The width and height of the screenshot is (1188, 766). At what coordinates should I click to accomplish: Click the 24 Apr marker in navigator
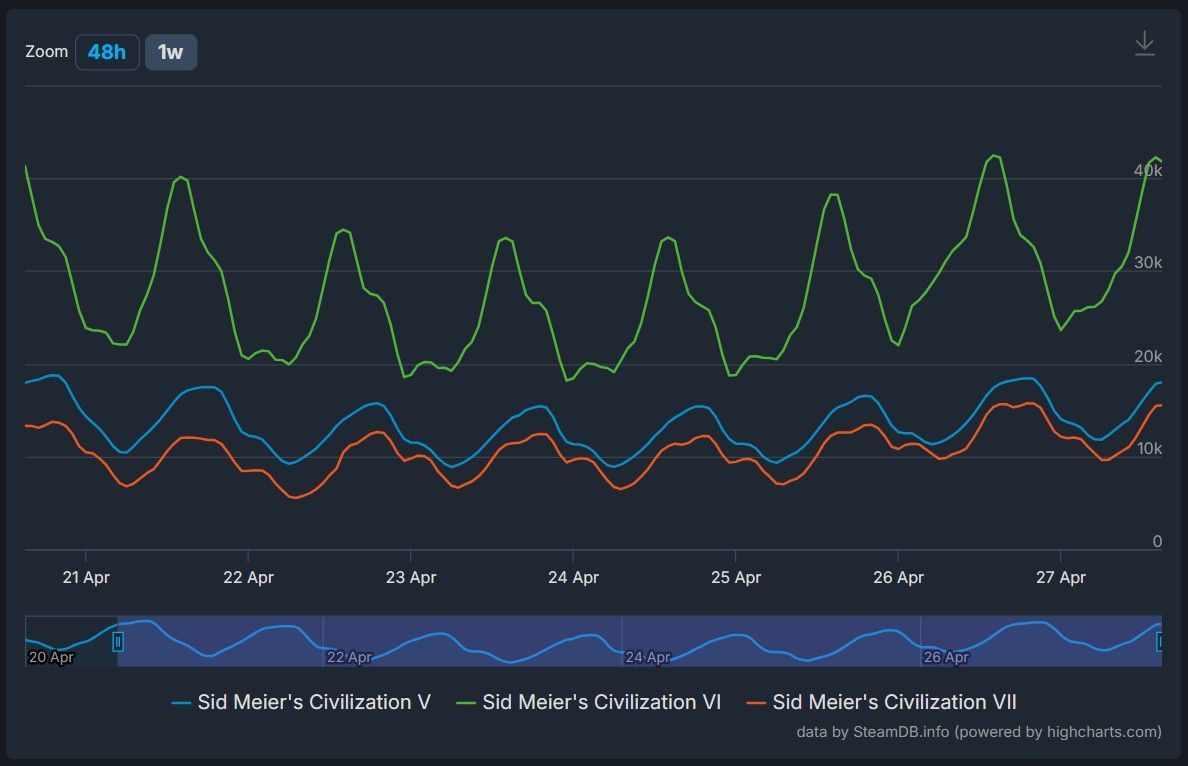(647, 657)
